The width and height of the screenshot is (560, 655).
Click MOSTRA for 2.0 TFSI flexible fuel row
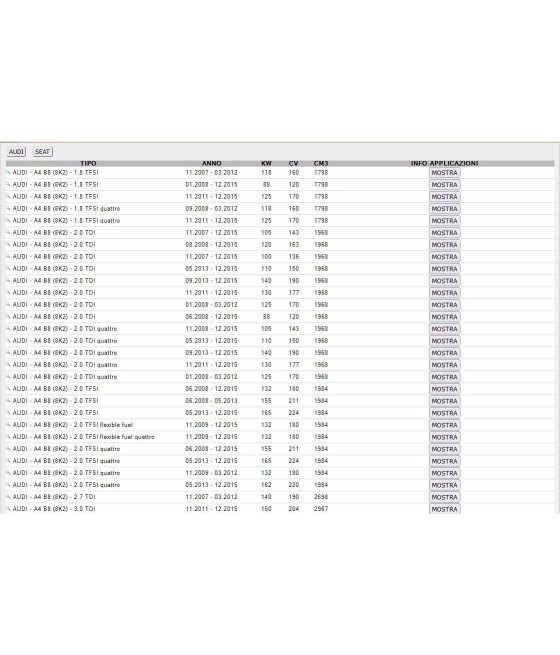444,425
